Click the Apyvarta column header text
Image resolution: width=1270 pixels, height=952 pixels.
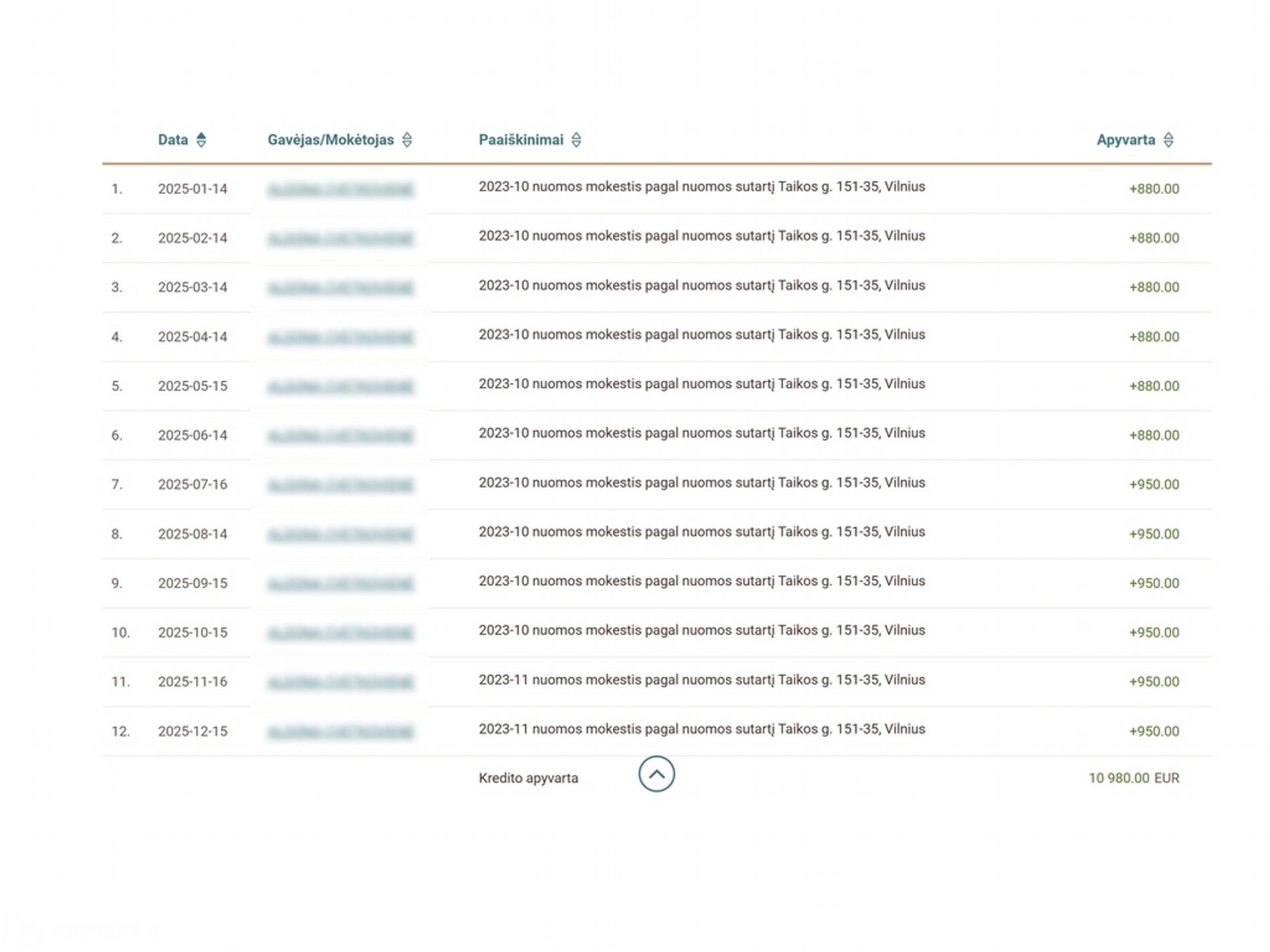(1126, 140)
